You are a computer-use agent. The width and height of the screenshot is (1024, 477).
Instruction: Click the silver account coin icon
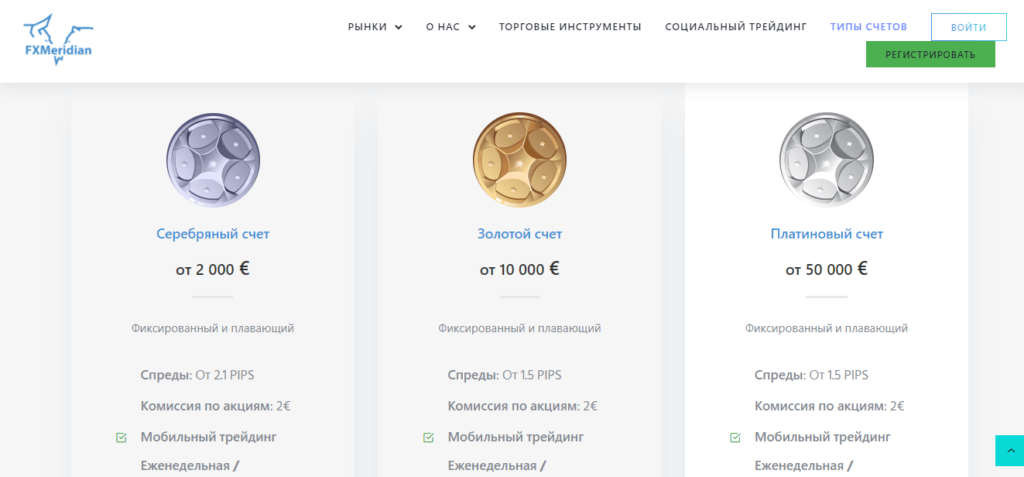point(212,160)
